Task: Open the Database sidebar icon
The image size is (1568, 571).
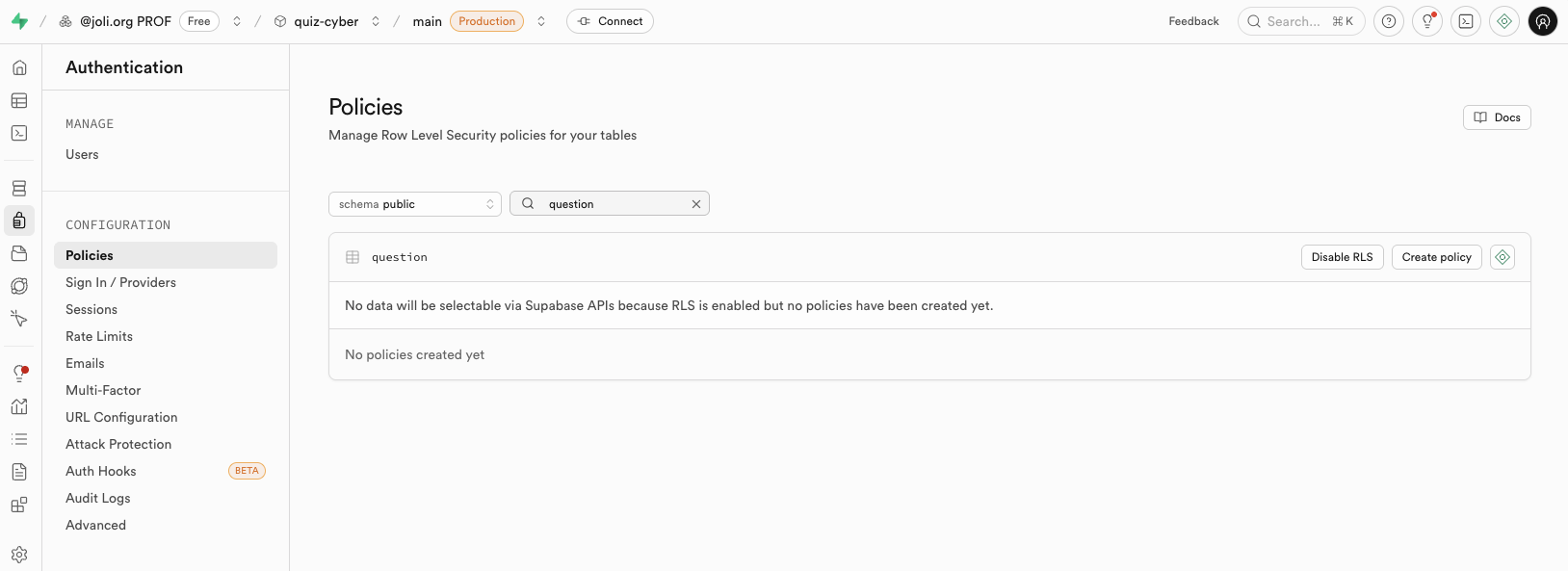Action: coord(19,189)
